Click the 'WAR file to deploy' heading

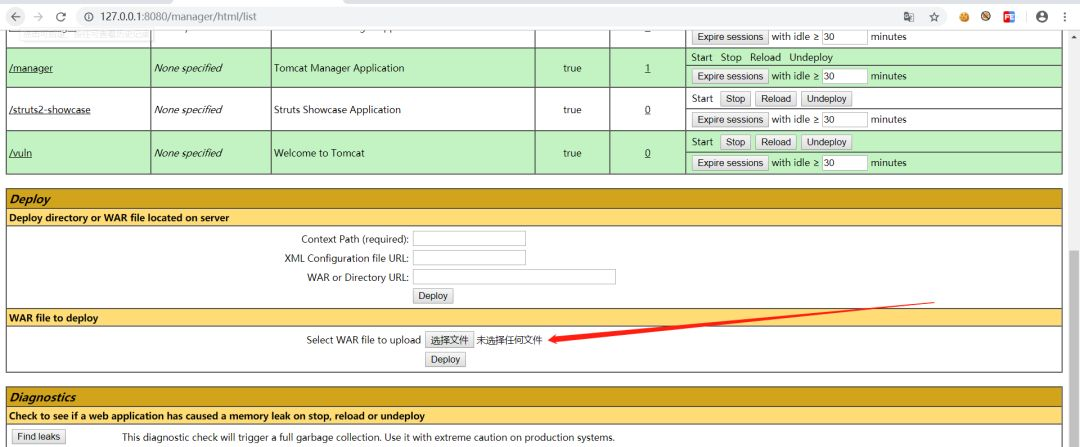point(54,318)
